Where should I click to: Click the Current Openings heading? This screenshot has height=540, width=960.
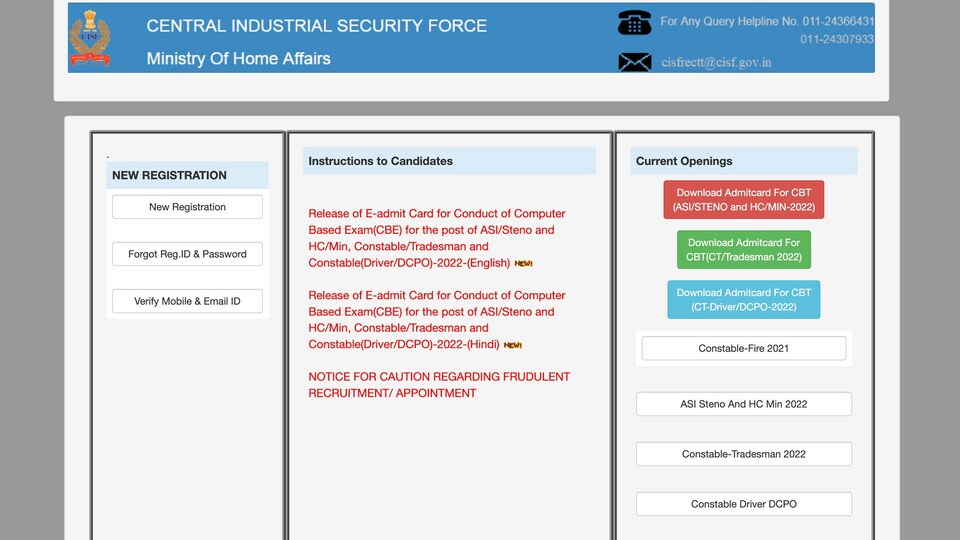(x=684, y=161)
